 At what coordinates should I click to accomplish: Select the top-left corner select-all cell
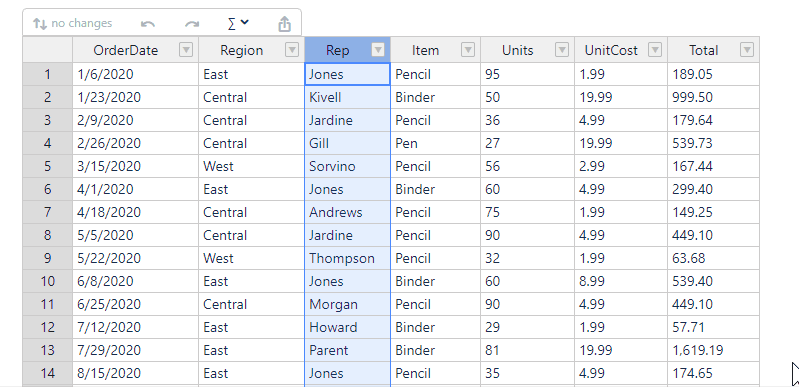[x=47, y=50]
